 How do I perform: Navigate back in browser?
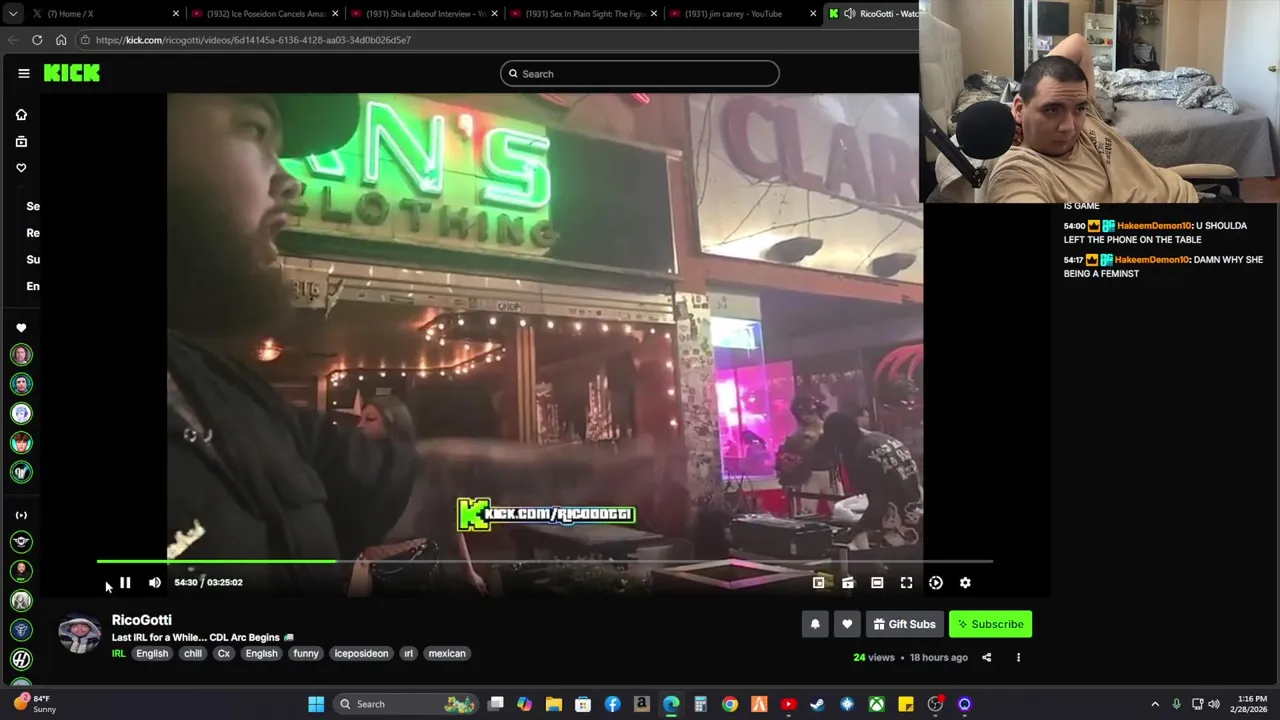13,40
